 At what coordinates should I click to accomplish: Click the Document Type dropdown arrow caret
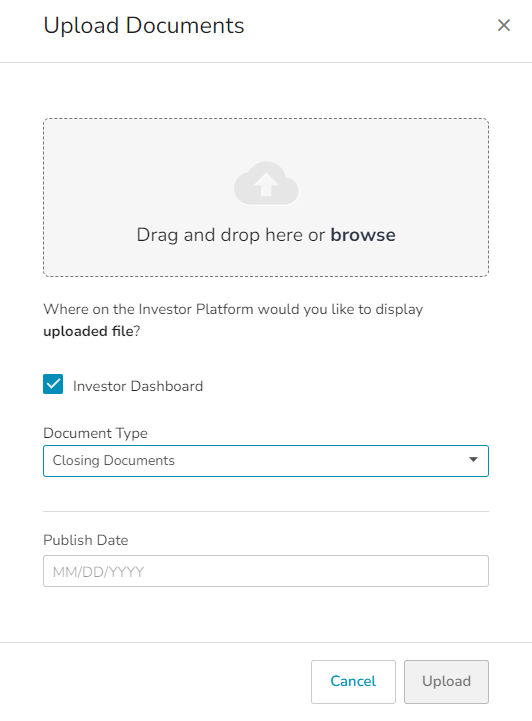pos(473,460)
